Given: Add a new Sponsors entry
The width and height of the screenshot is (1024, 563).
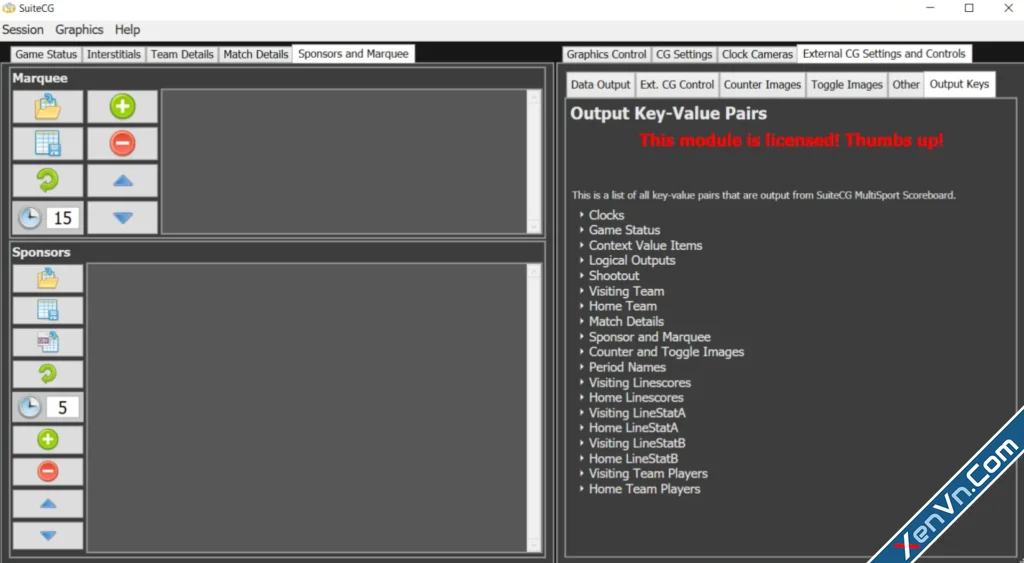Looking at the screenshot, I should click(x=48, y=439).
